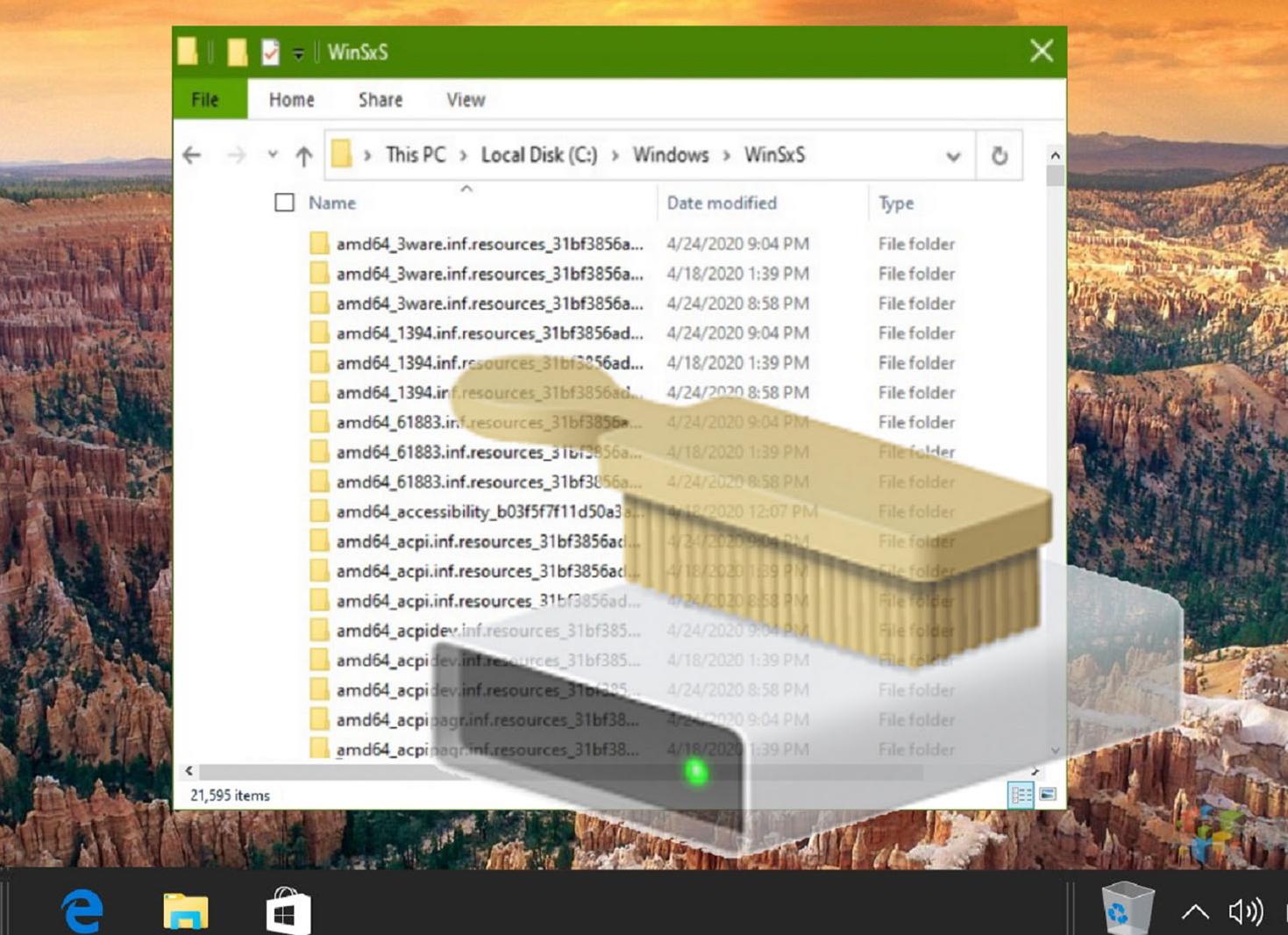
Task: Open Properties from quick access toolbar
Action: tap(270, 53)
